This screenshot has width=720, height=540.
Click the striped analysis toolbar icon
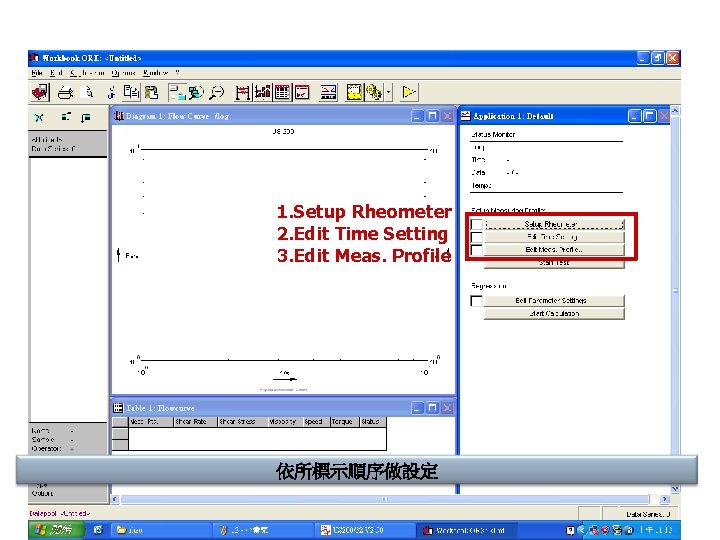[328, 92]
